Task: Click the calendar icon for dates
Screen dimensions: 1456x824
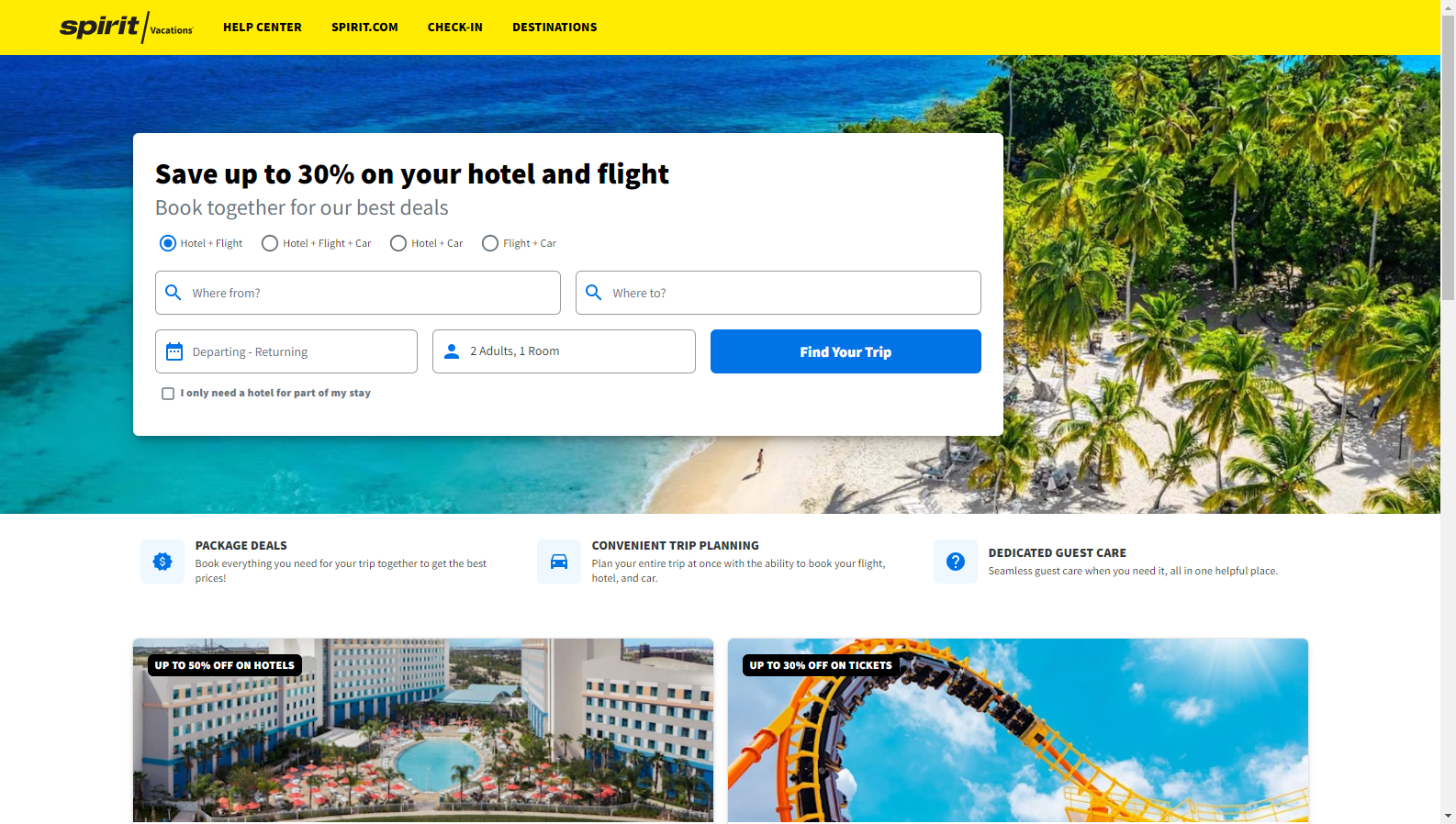Action: click(x=174, y=351)
